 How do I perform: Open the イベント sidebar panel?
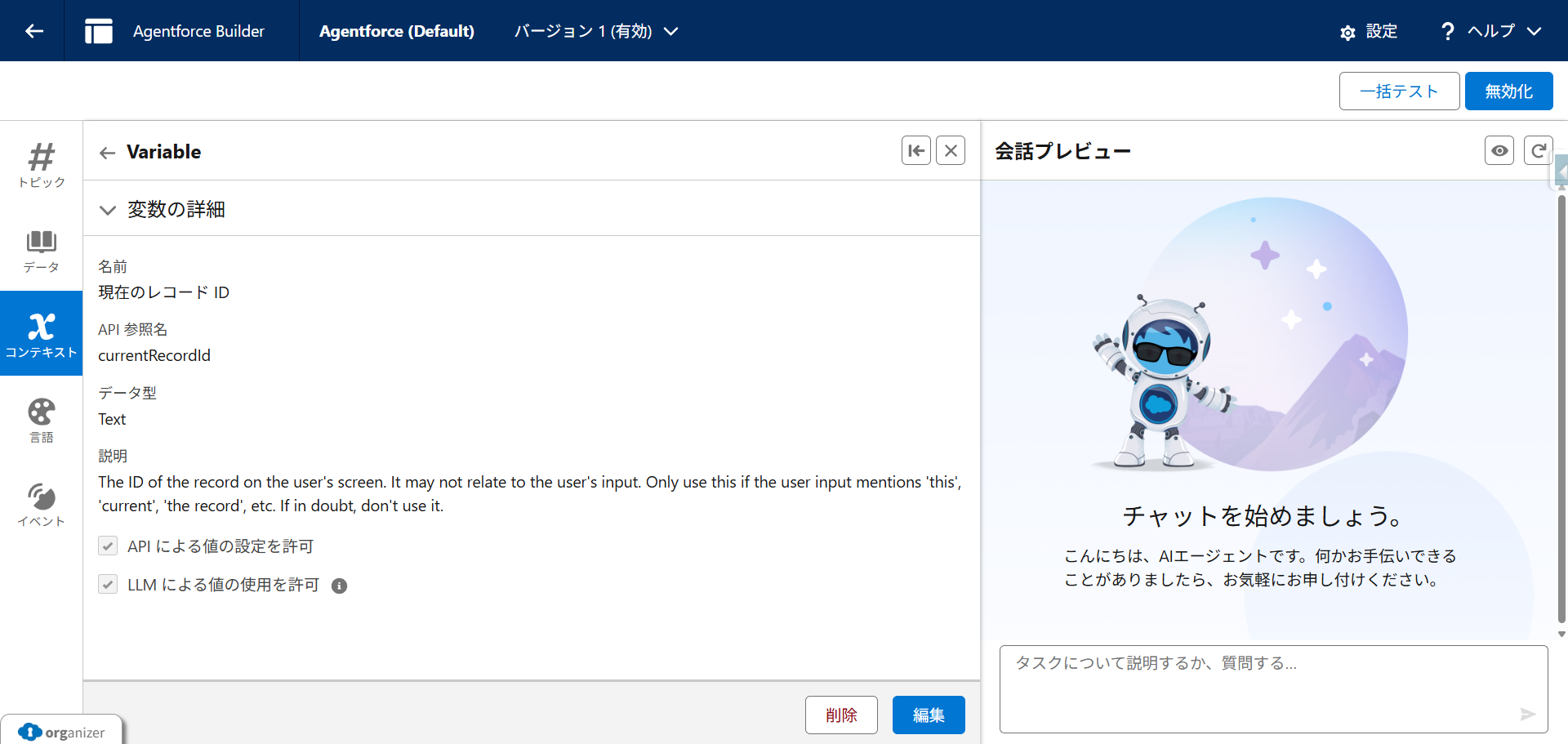click(42, 504)
